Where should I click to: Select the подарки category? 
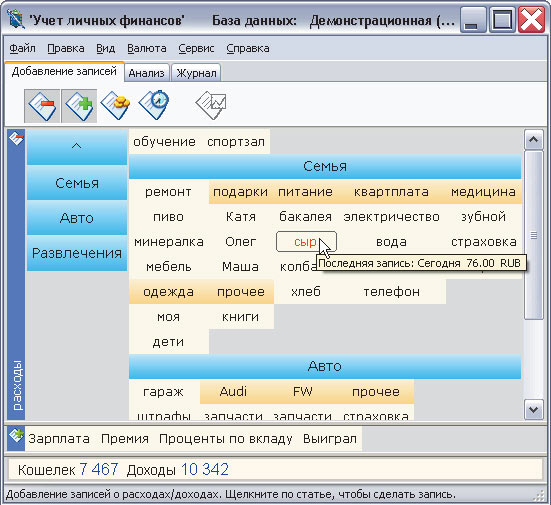point(240,192)
